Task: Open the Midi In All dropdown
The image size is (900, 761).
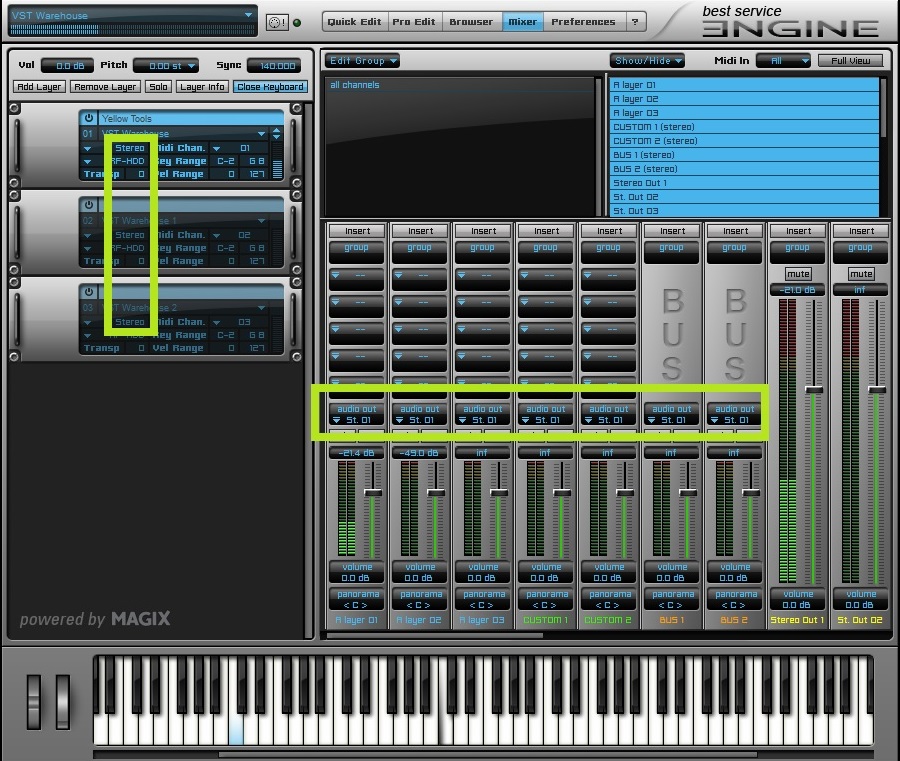Action: [783, 60]
